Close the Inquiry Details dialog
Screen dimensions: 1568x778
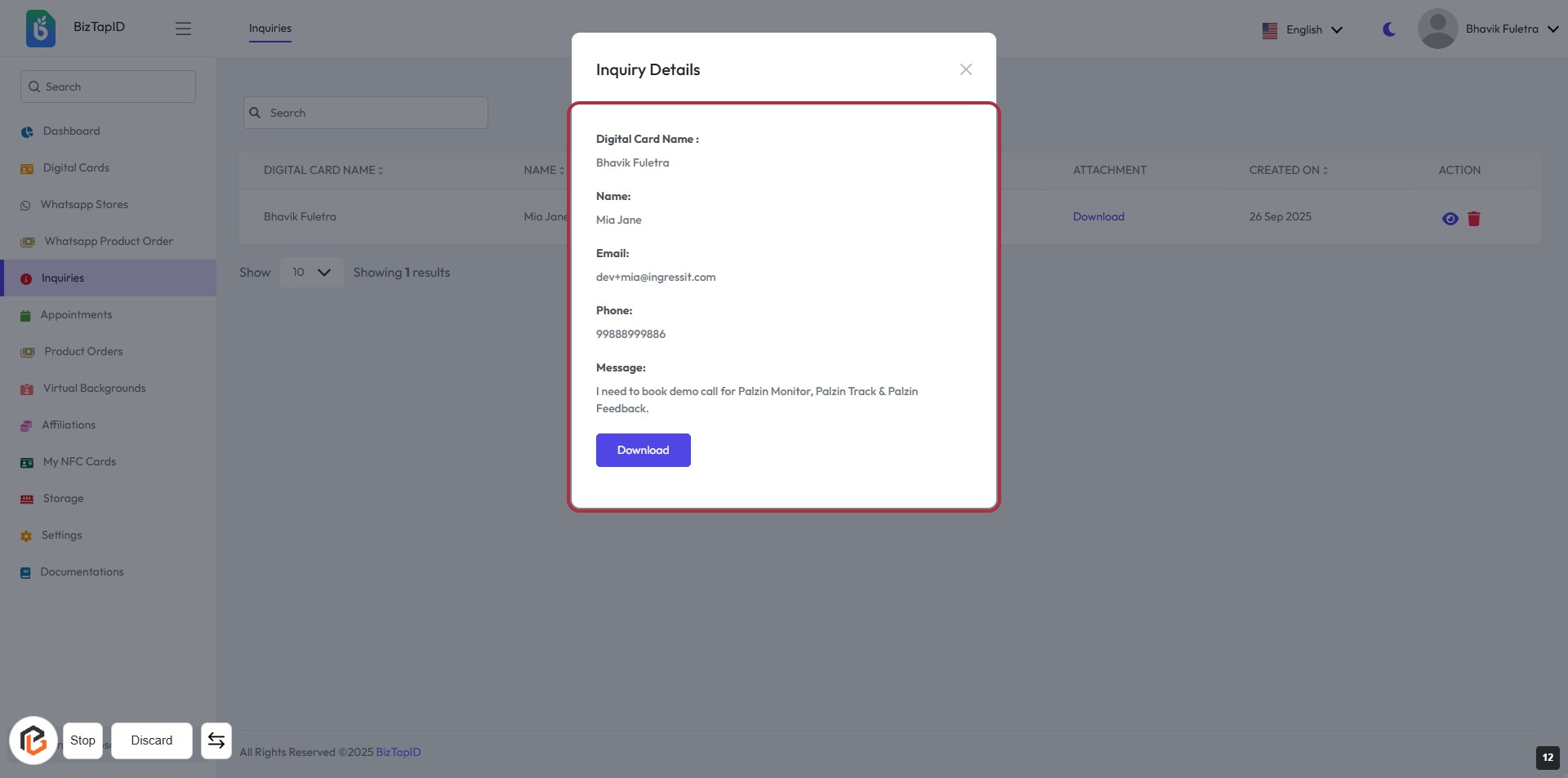pyautogui.click(x=965, y=70)
